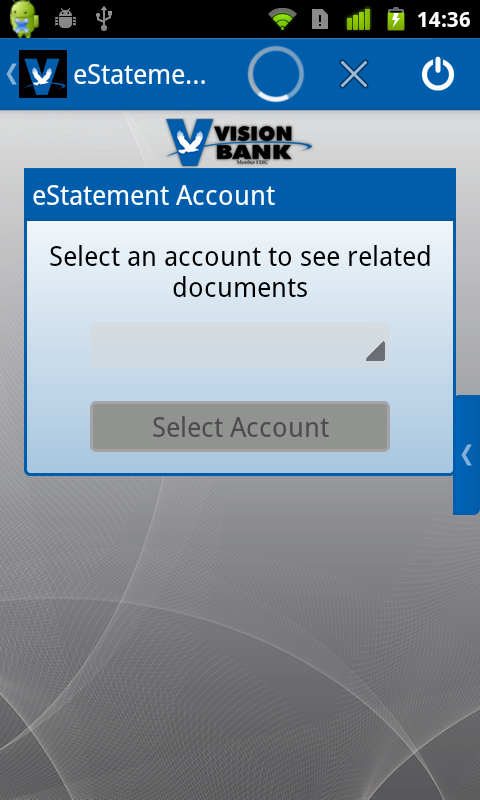The image size is (480, 800).
Task: Tap the Select Account button
Action: [240, 427]
